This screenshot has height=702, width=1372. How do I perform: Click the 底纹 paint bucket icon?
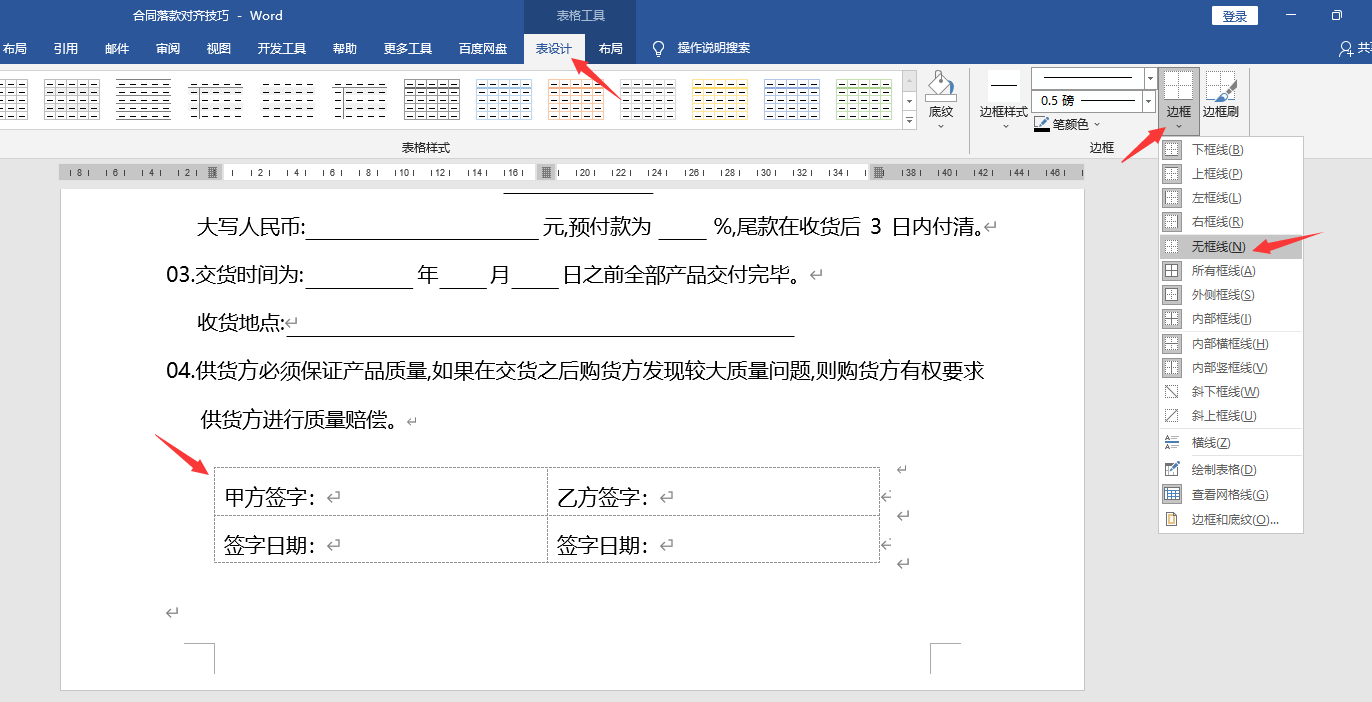(x=941, y=87)
